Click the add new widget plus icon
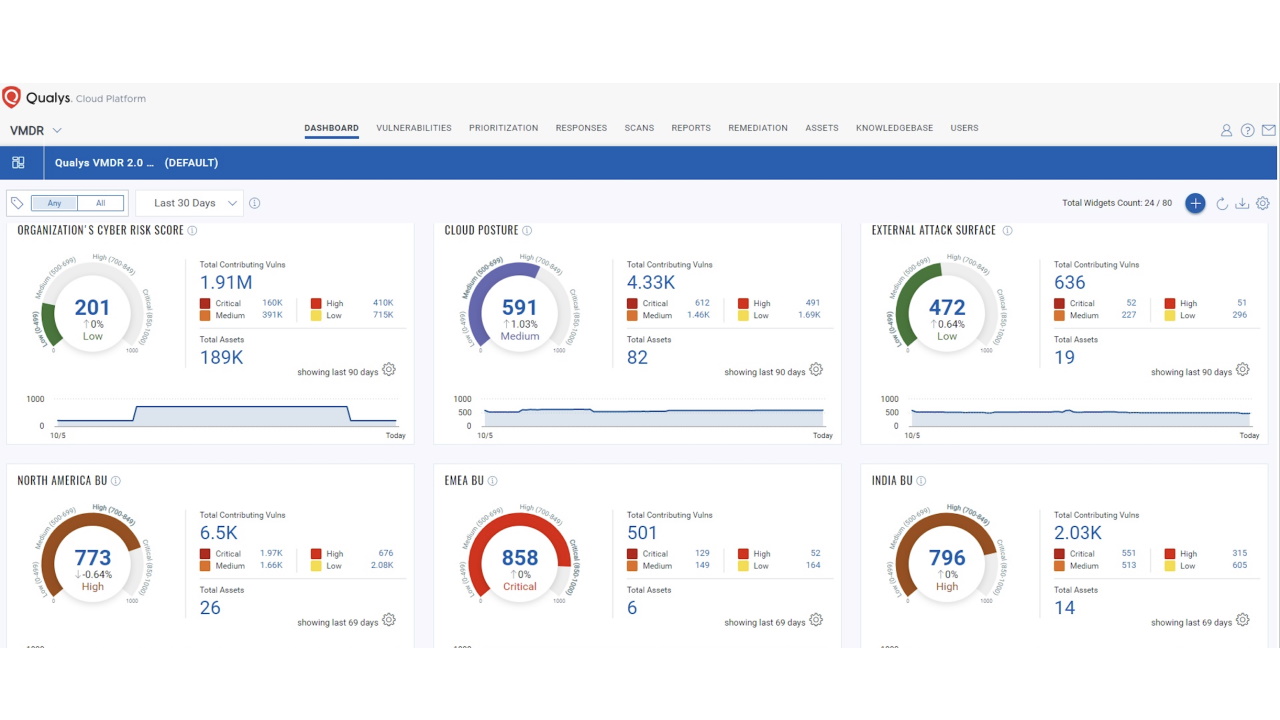The height and width of the screenshot is (720, 1280). [x=1195, y=203]
